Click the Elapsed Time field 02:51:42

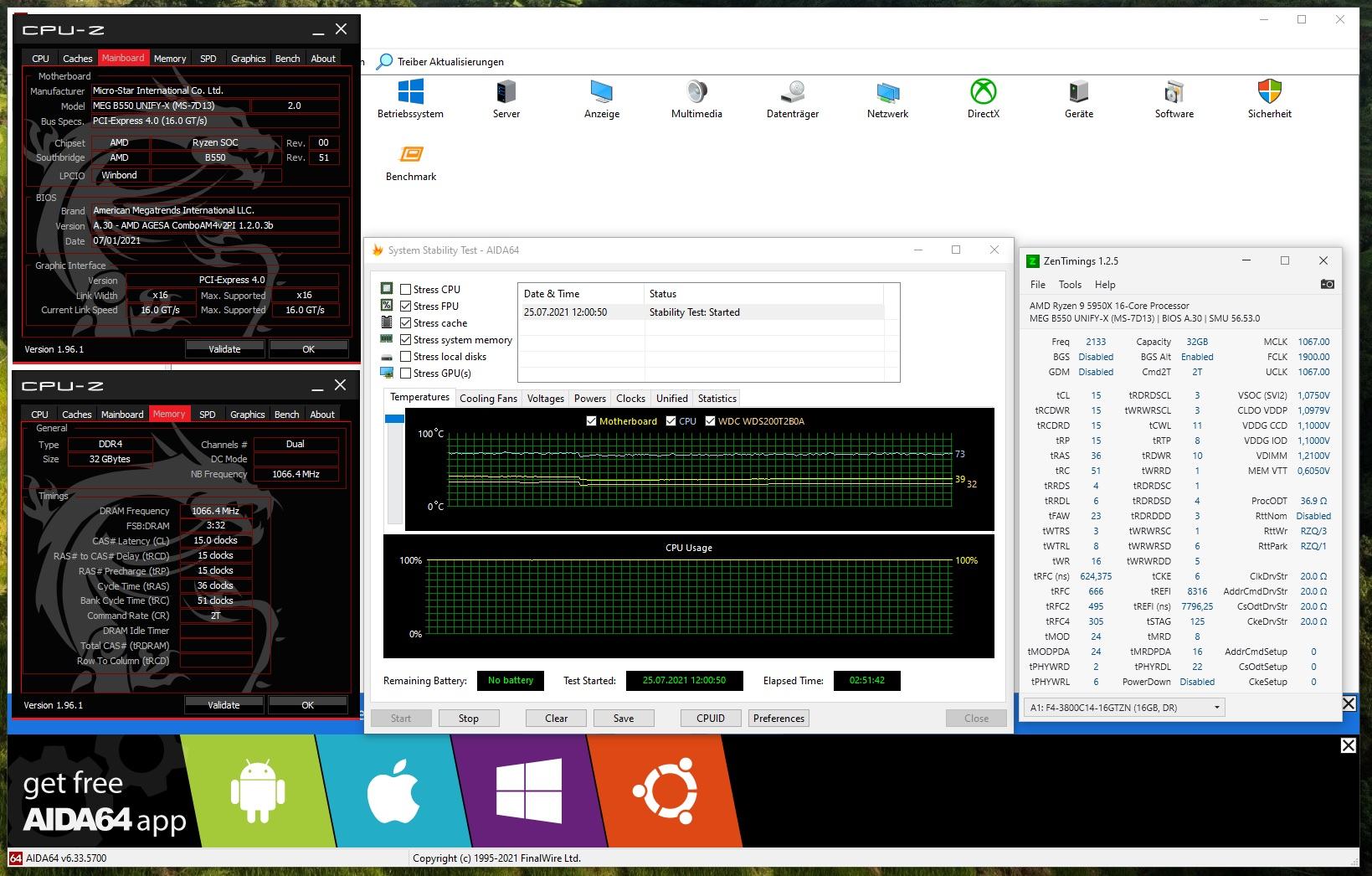(x=866, y=680)
